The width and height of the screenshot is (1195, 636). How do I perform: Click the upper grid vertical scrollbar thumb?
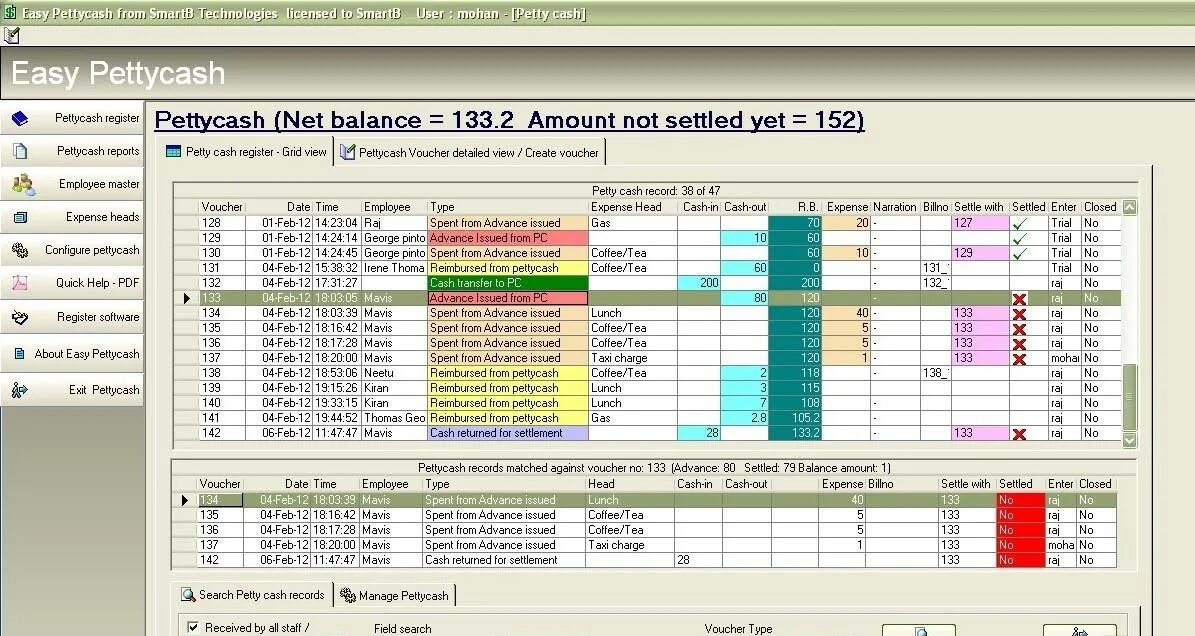(1129, 397)
